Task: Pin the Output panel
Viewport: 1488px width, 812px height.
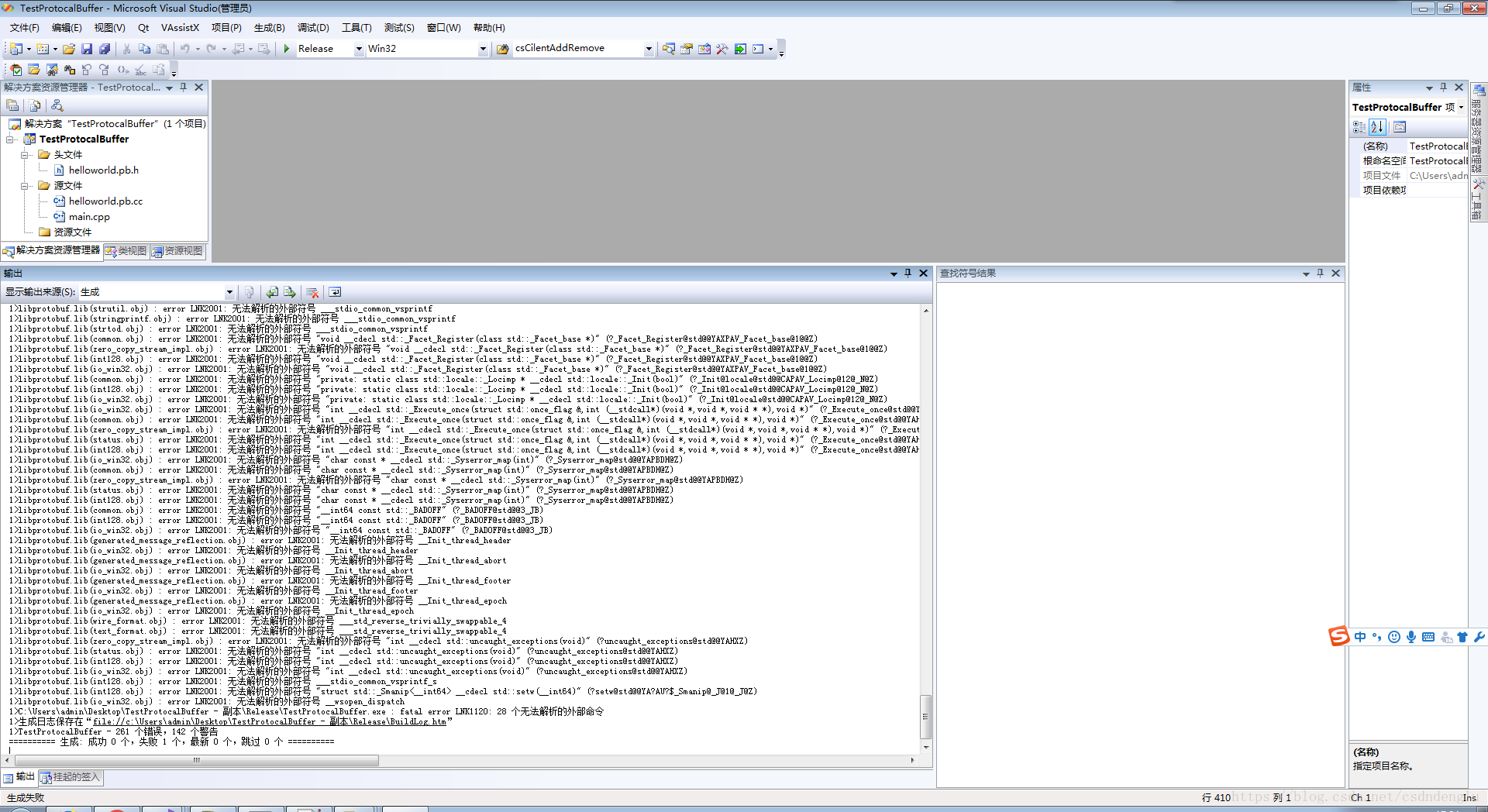Action: (x=908, y=273)
